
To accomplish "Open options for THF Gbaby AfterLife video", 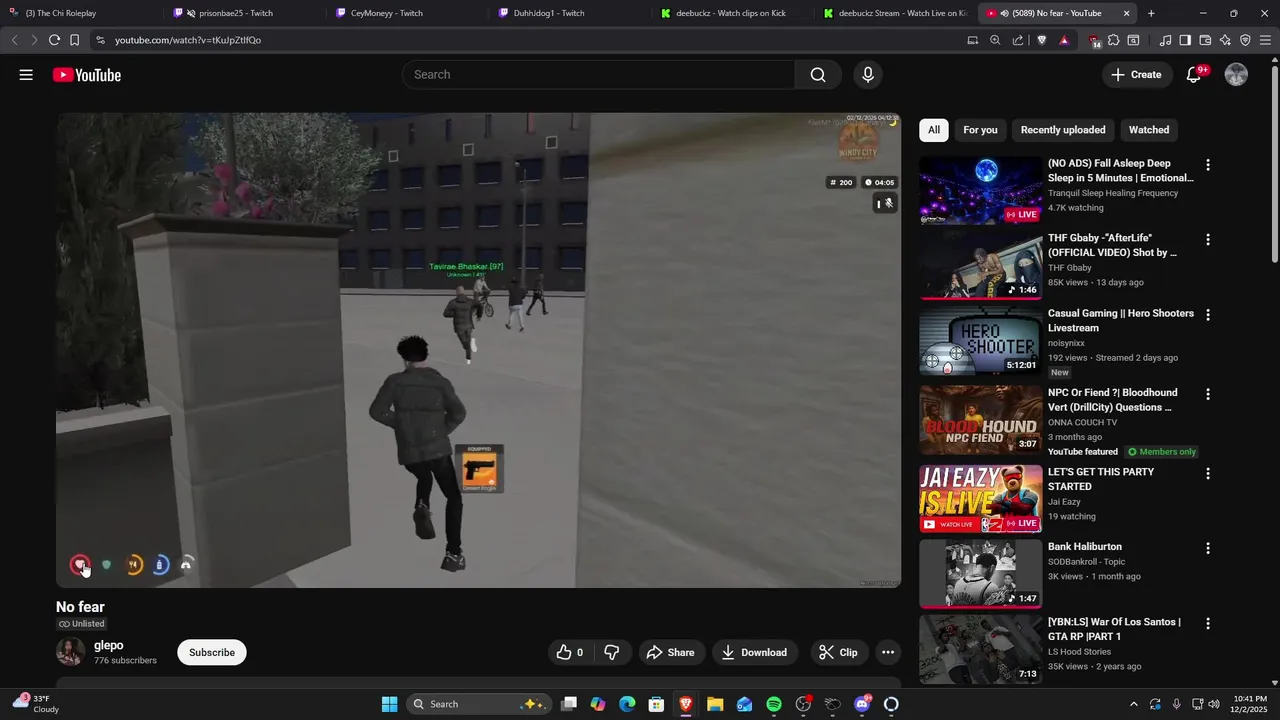I will [1208, 240].
